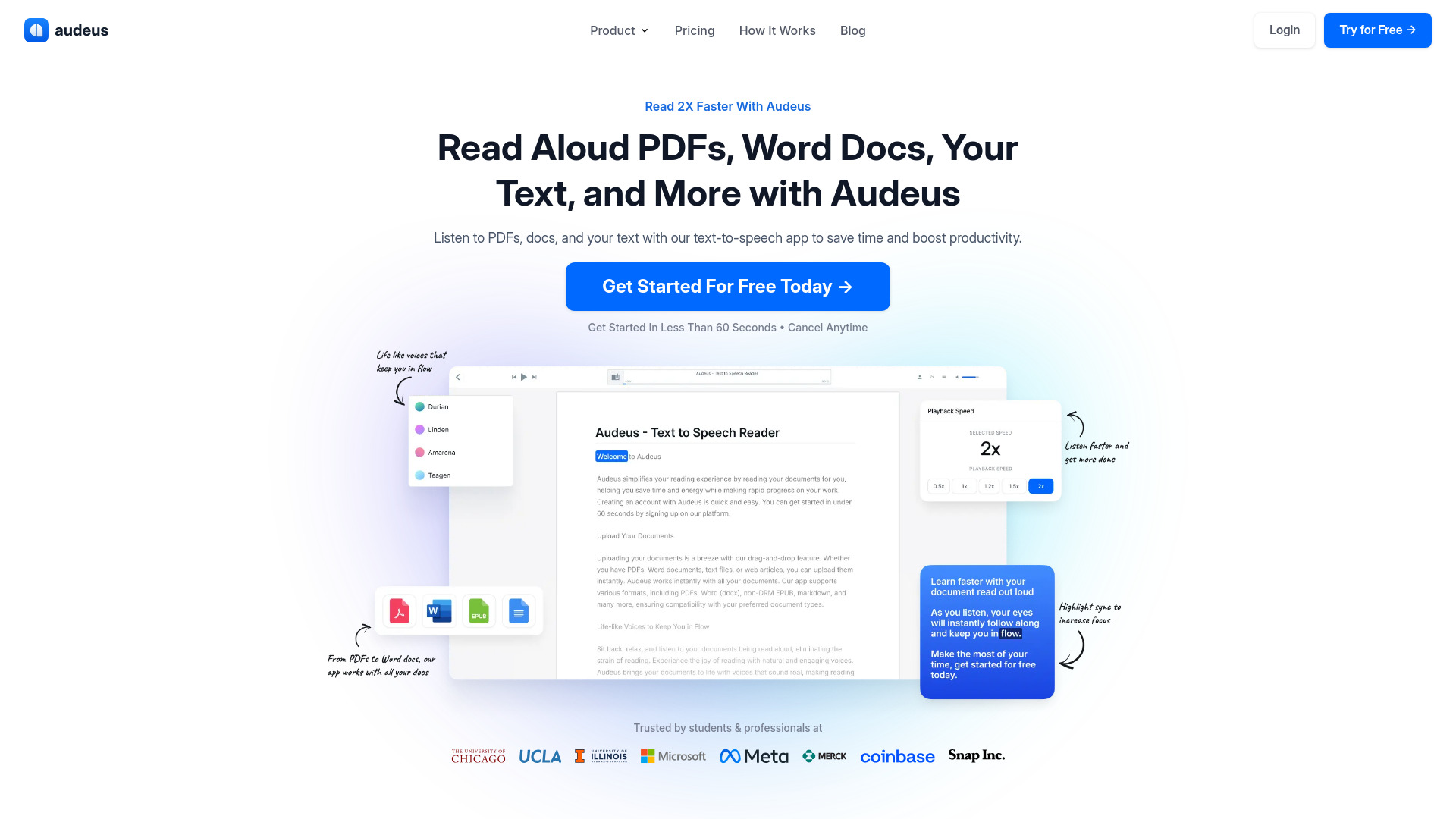Screen dimensions: 1456x819
Task: Click Get Started For Free Today button
Action: click(x=728, y=286)
